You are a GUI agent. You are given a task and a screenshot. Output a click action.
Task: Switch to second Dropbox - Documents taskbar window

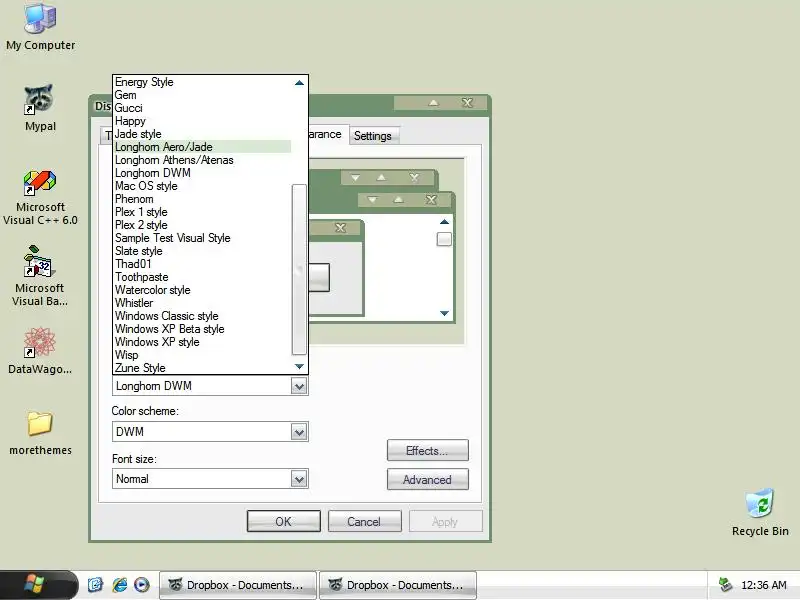(398, 585)
